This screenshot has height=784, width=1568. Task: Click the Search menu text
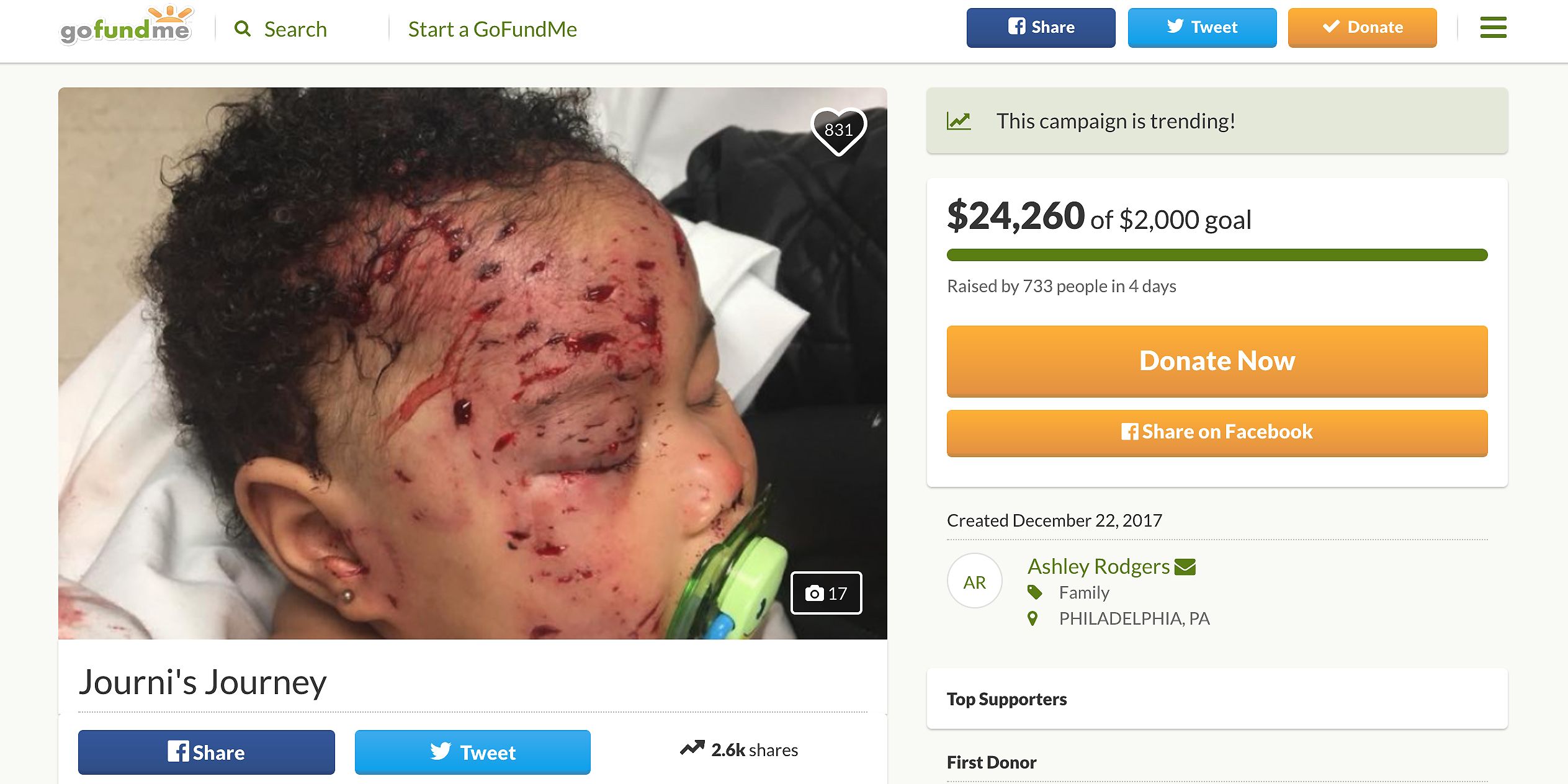[295, 29]
